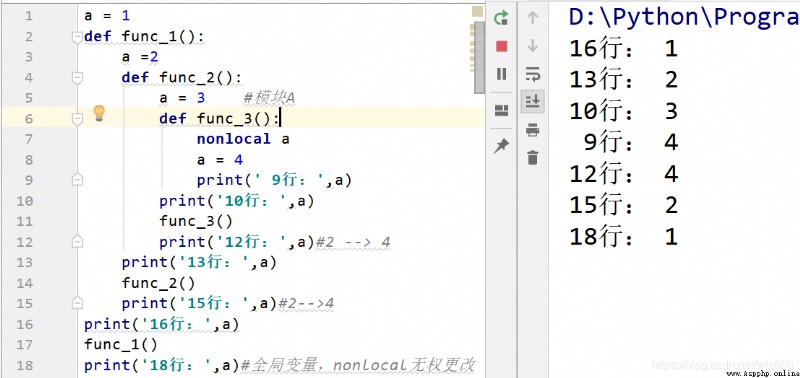Click the '10行: 3' console output line

[623, 111]
